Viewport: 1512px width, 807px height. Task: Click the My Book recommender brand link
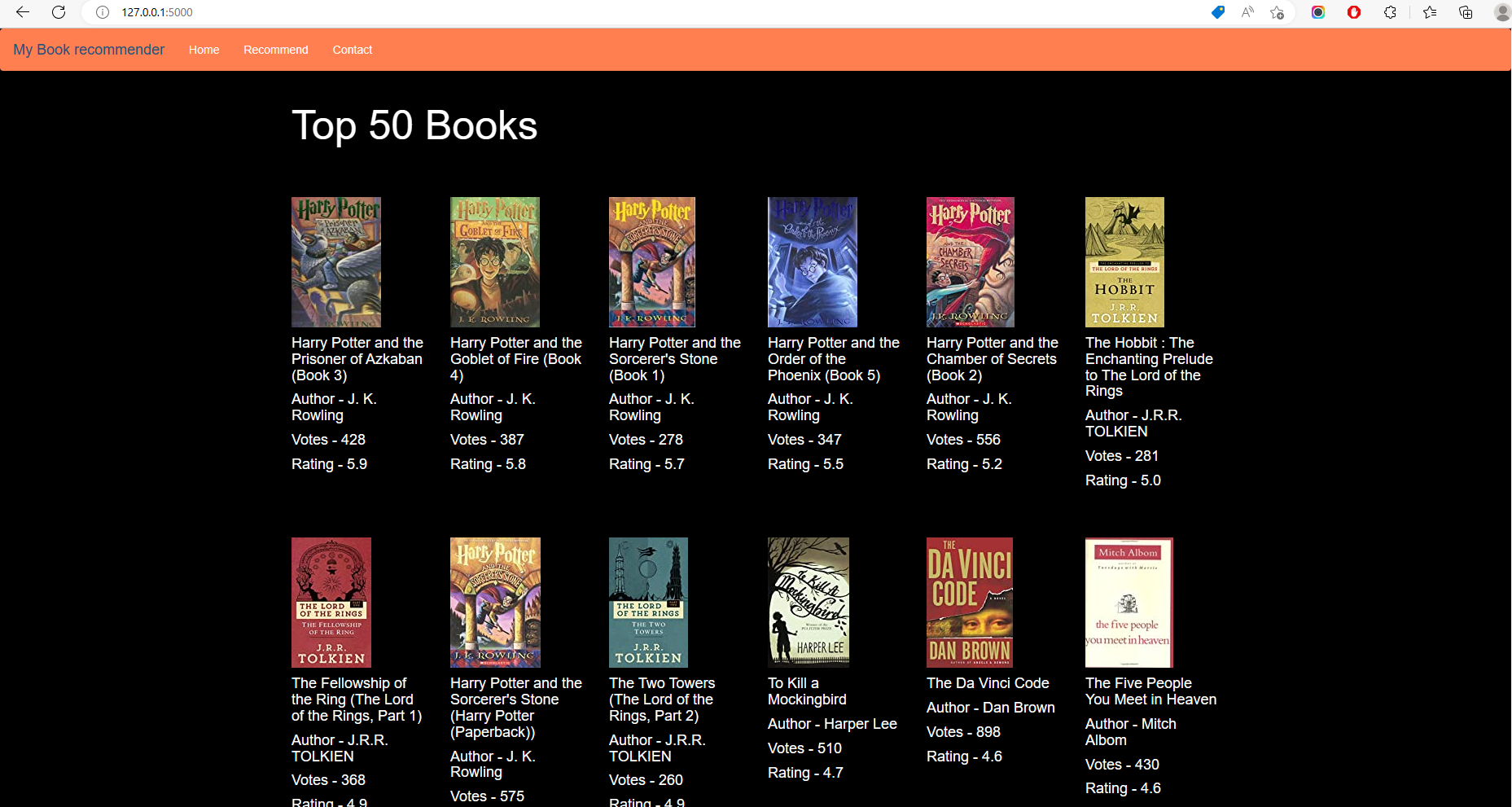pos(88,50)
